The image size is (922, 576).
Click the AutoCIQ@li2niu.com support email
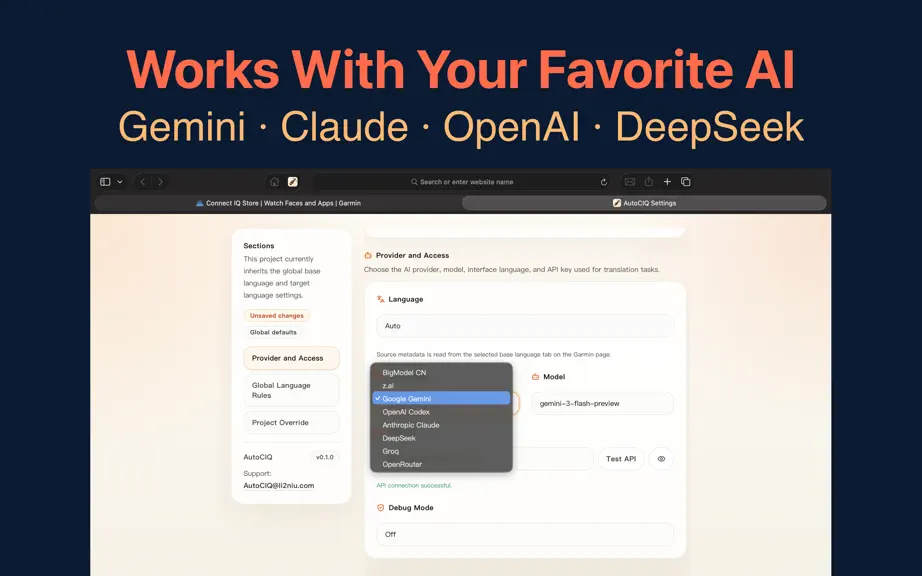pos(279,485)
